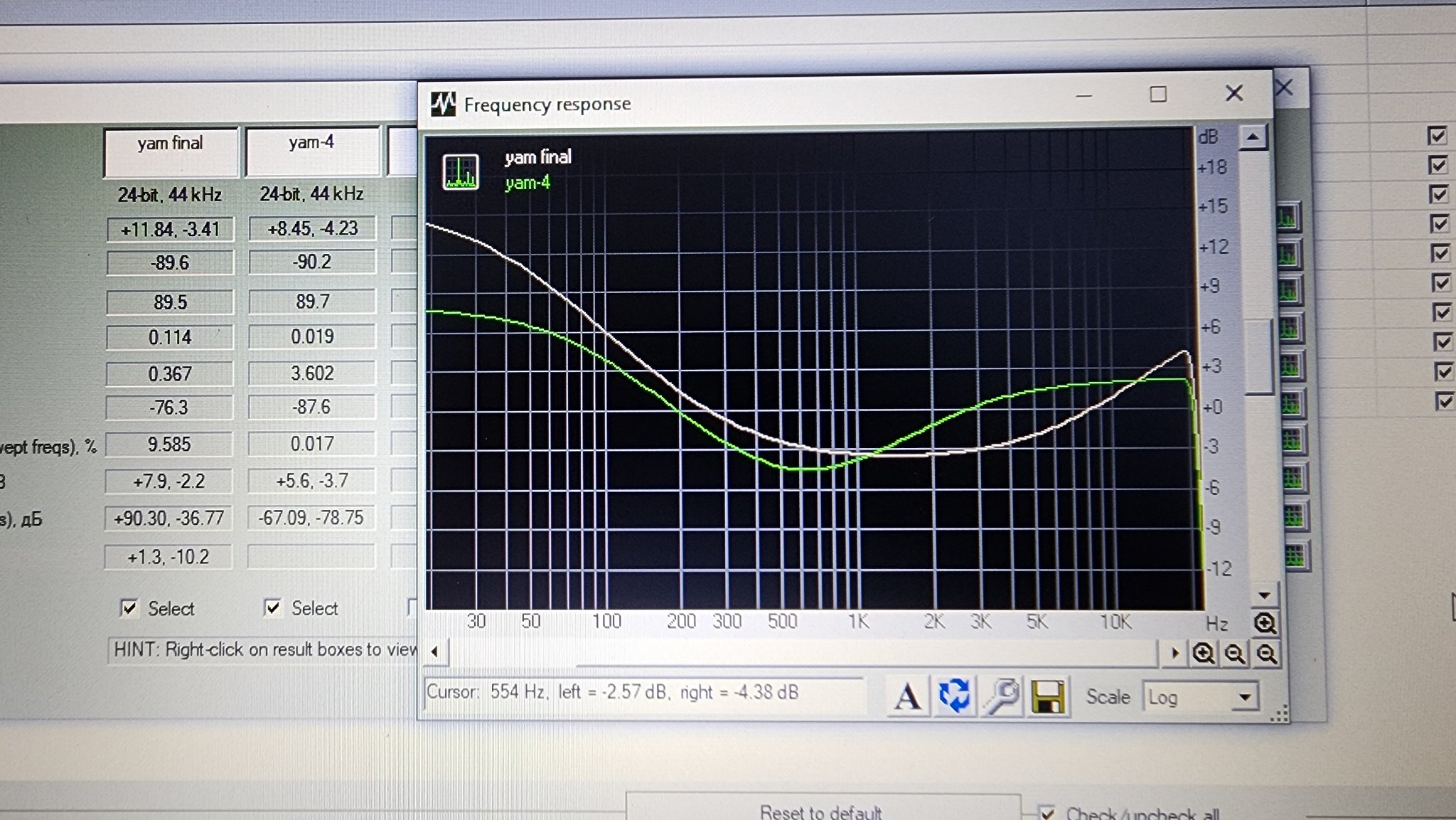
Task: Click the Cursor readout field showing 554 Hz
Action: [x=644, y=692]
